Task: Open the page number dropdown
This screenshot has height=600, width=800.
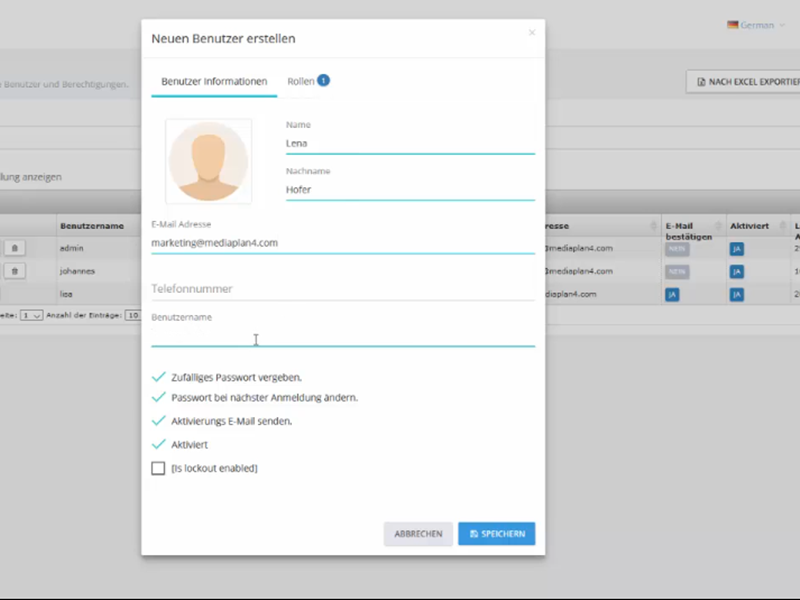Action: [x=32, y=315]
